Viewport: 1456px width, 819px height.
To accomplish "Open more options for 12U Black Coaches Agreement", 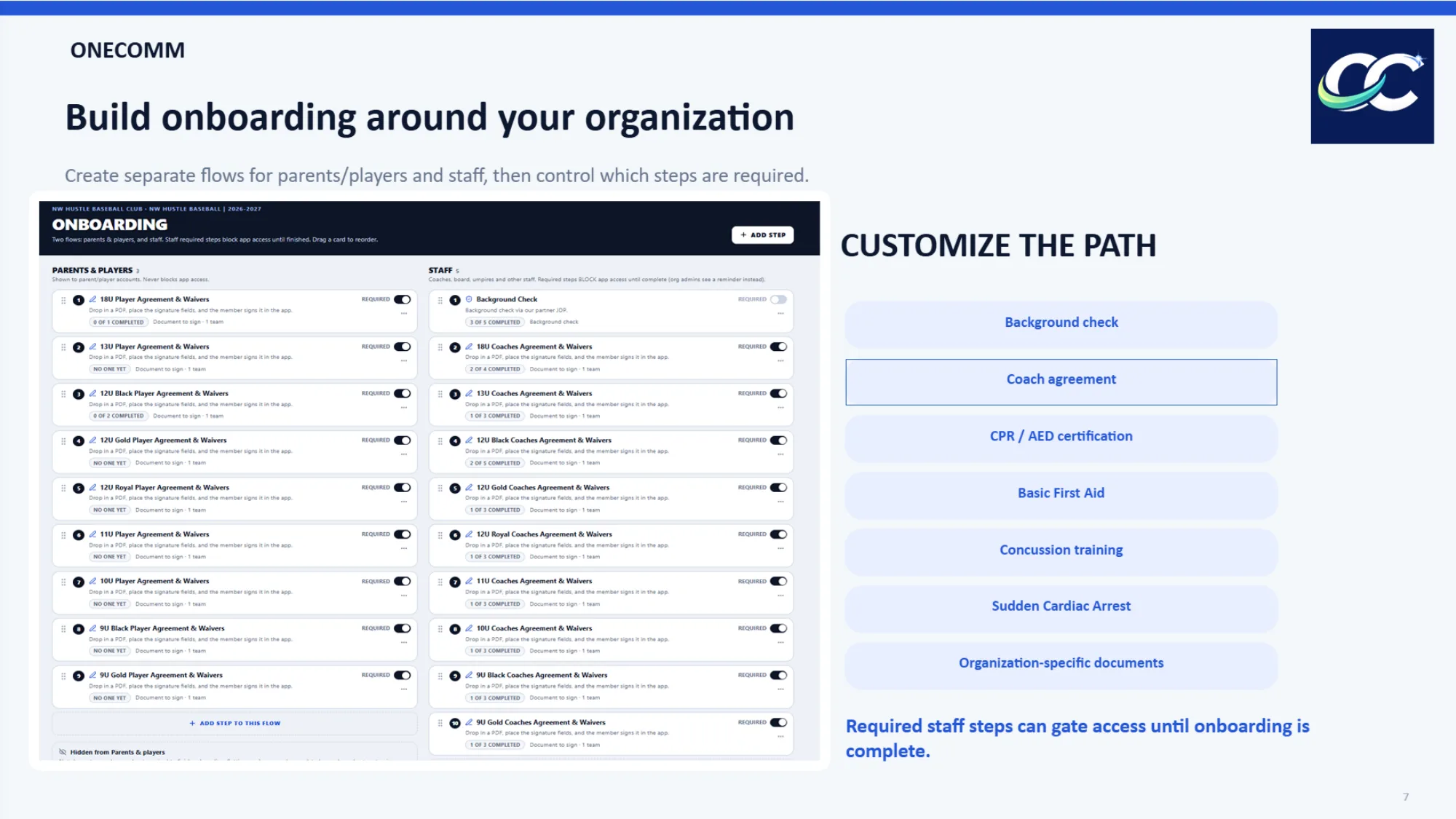I will (780, 454).
